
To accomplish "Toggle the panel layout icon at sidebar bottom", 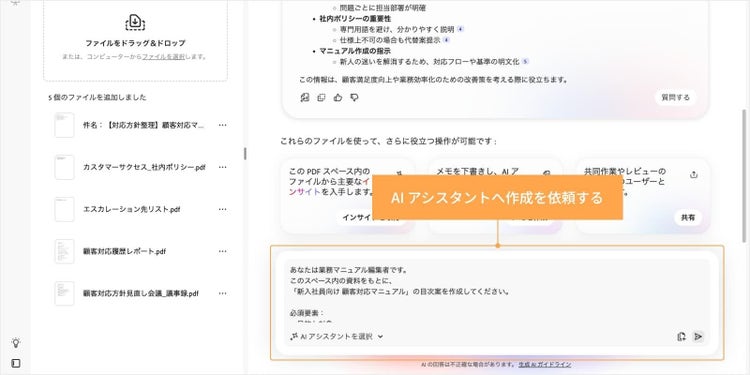I will (x=16, y=364).
